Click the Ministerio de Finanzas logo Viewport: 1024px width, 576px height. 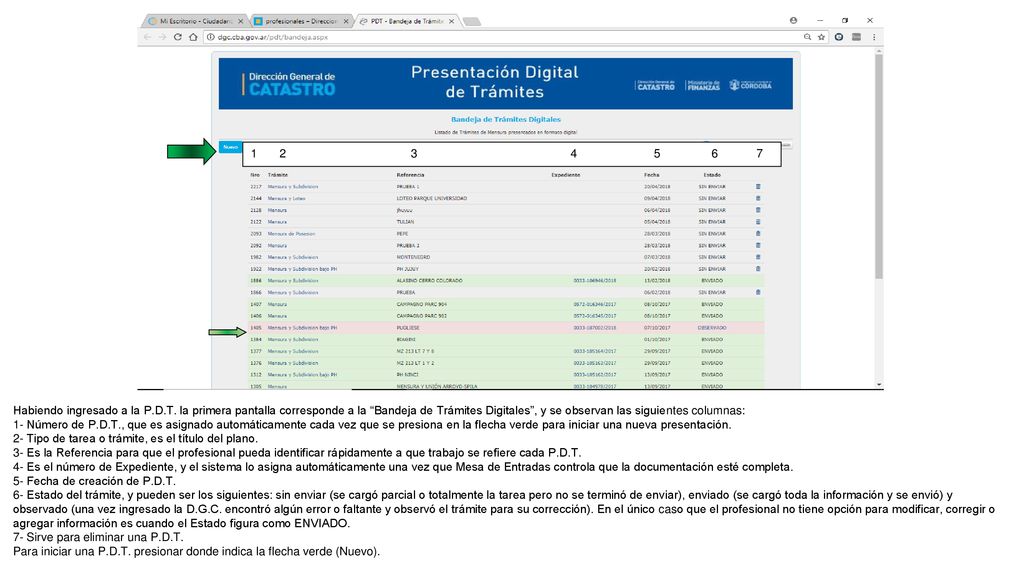tap(703, 85)
